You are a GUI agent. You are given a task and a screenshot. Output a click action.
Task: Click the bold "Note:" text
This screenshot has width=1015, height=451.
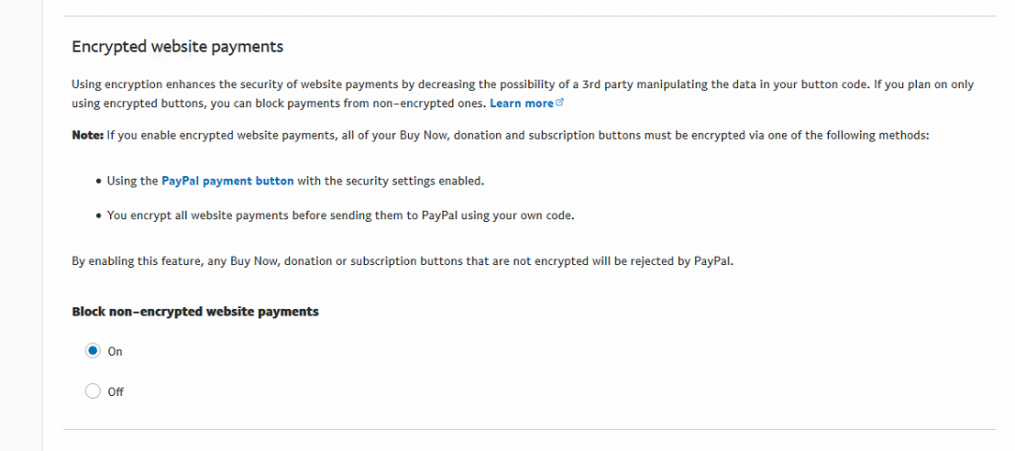[x=88, y=135]
